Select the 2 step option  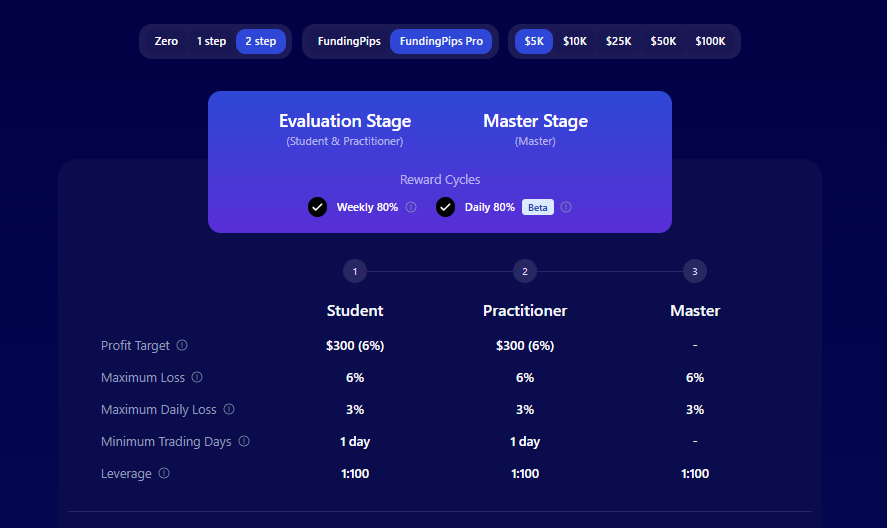pos(261,41)
